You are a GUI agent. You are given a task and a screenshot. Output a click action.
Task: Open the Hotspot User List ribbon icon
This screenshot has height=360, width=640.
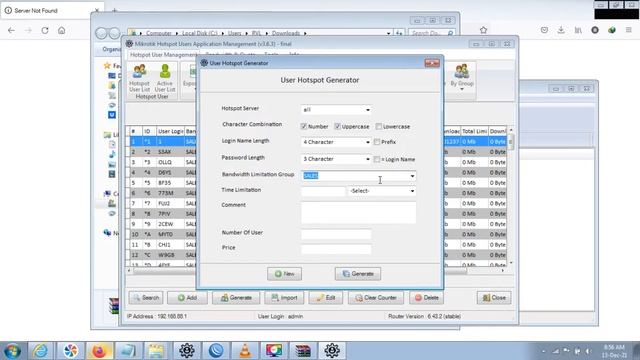[140, 78]
